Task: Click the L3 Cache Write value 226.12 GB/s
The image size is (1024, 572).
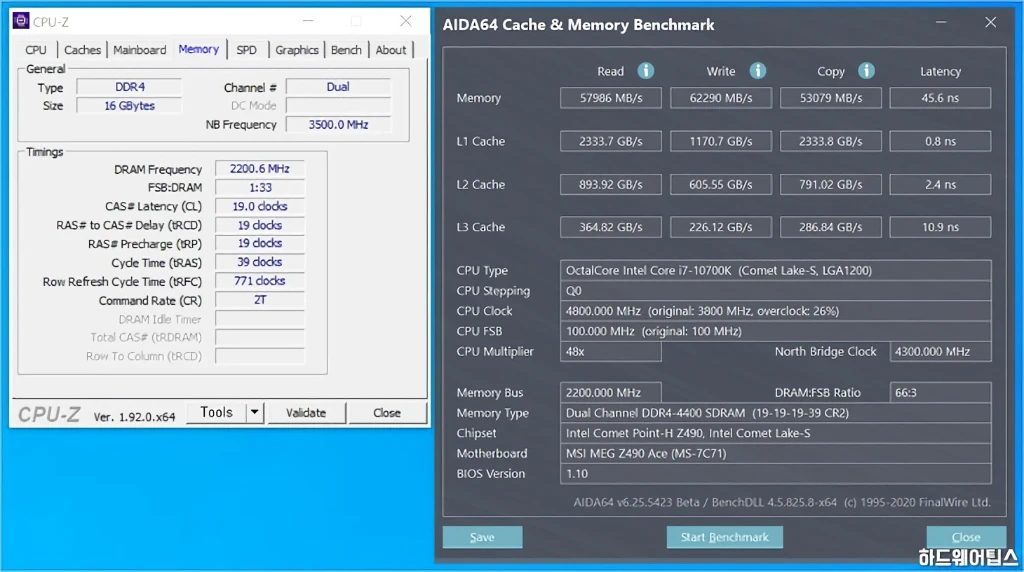Action: point(721,227)
